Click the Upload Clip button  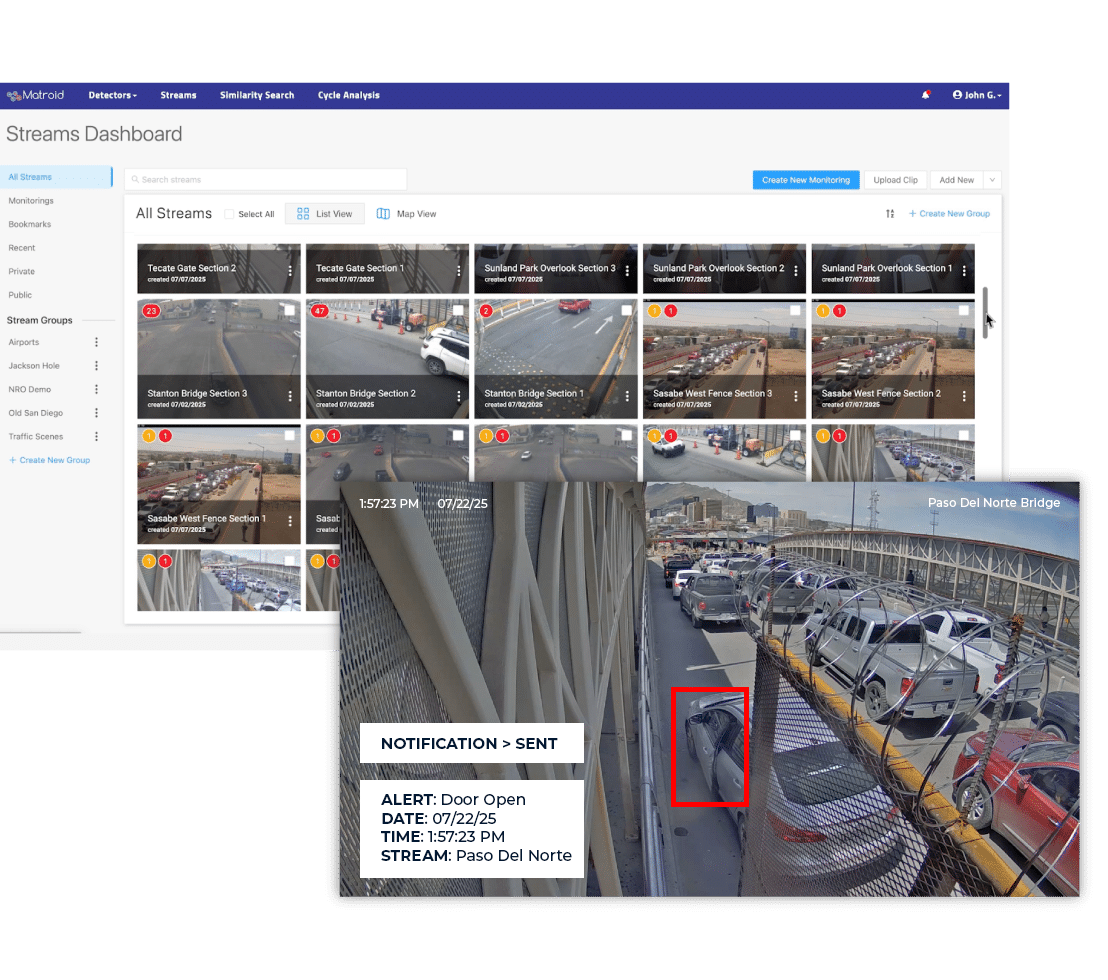(895, 180)
